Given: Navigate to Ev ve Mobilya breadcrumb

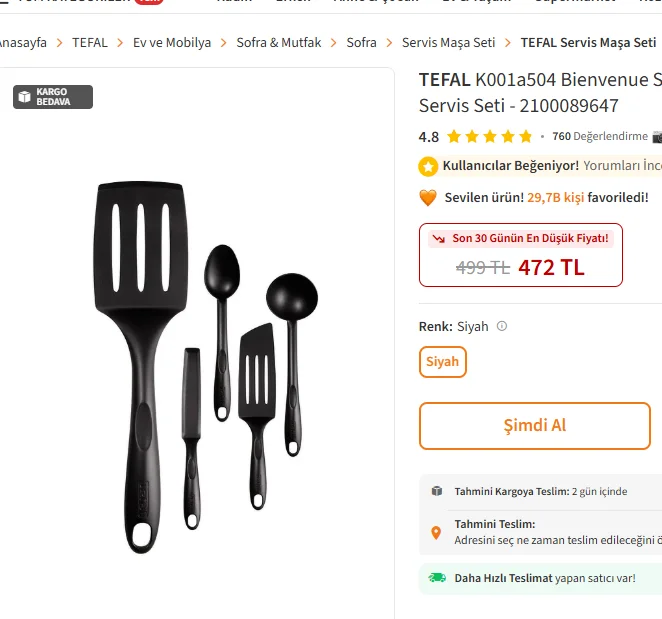Looking at the screenshot, I should [x=172, y=43].
